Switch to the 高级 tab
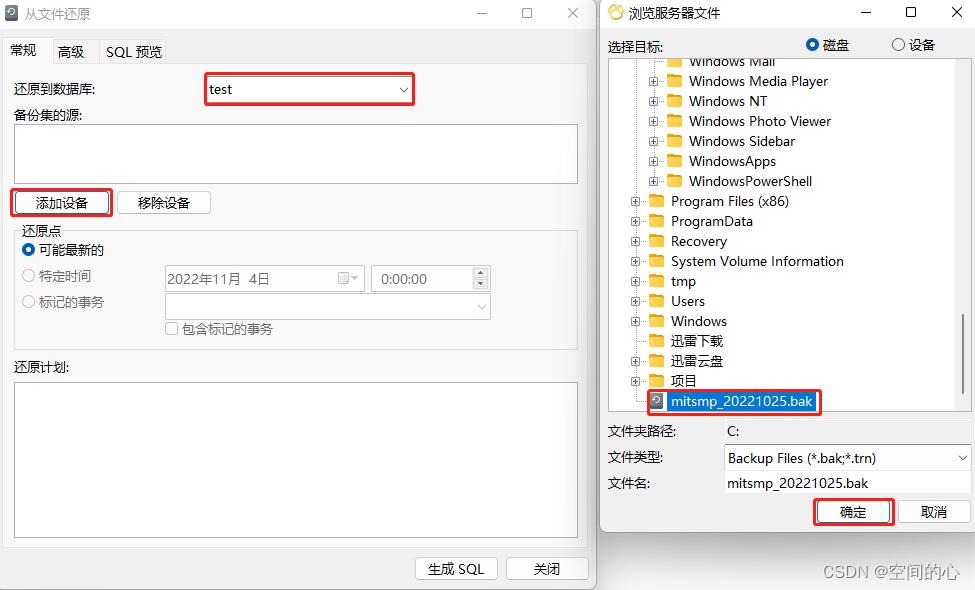 coord(71,52)
